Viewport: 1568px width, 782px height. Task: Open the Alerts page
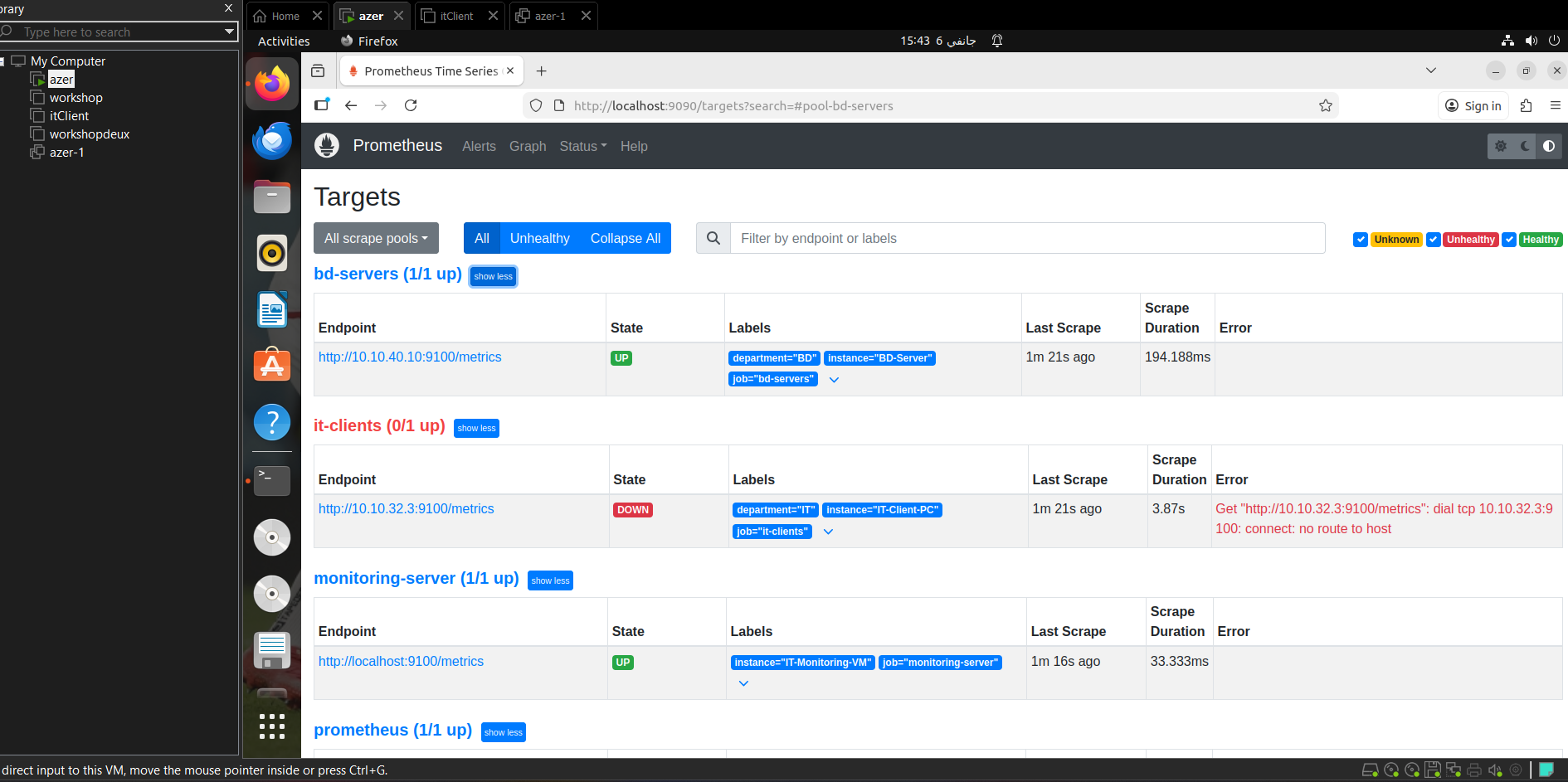479,146
